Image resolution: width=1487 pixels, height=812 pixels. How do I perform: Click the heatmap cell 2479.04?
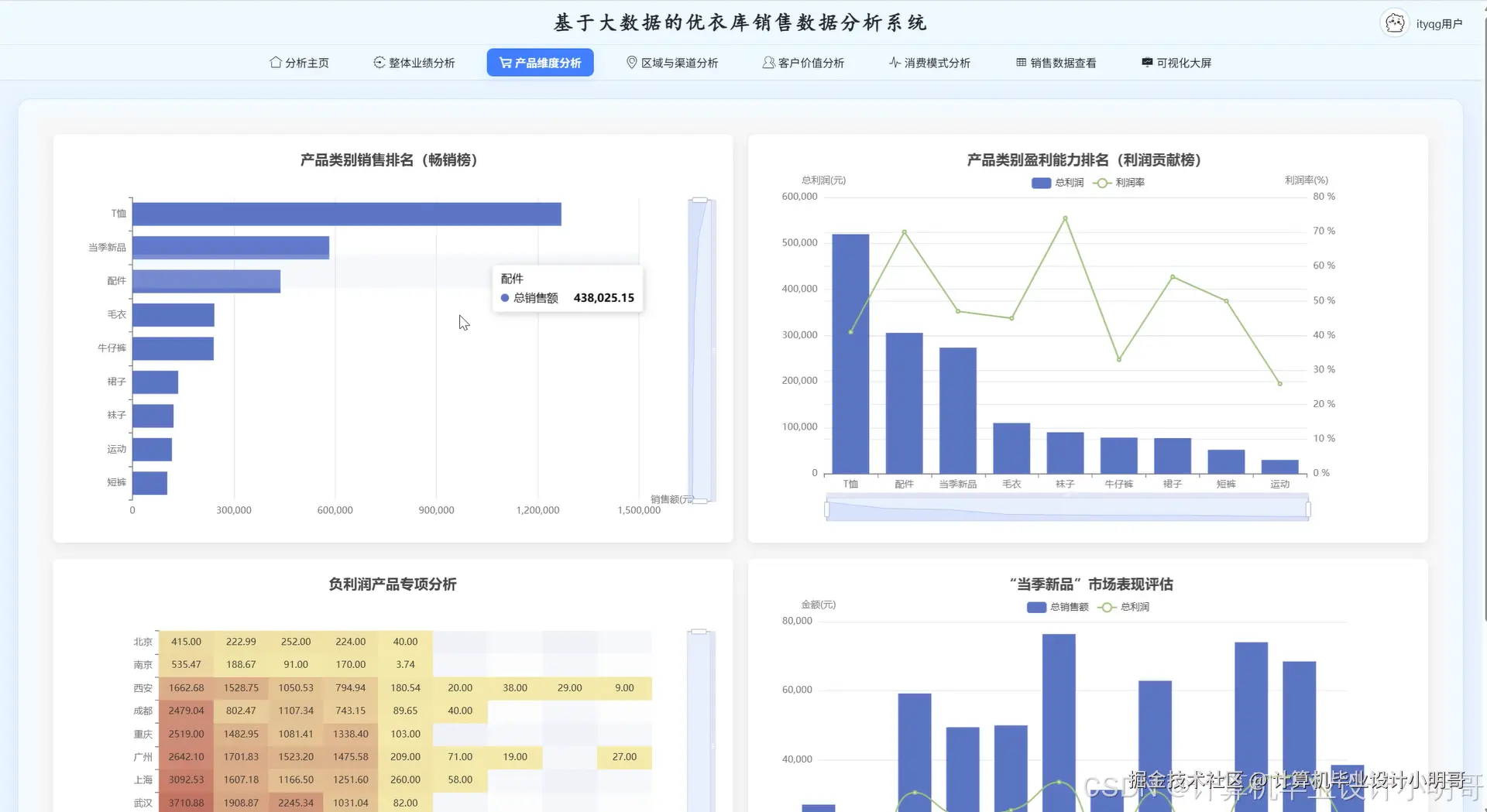pos(186,711)
